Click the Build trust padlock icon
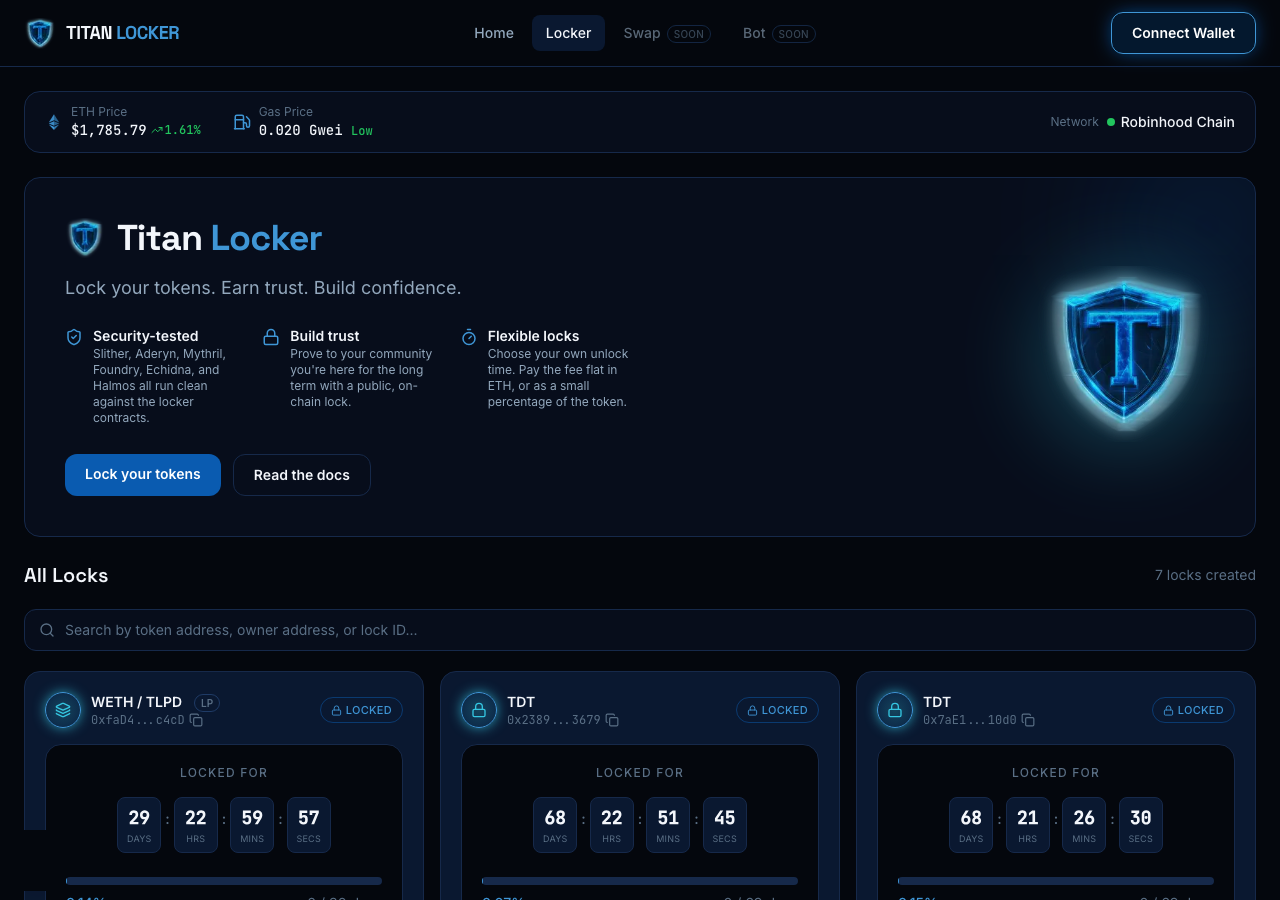The height and width of the screenshot is (900, 1280). [x=271, y=337]
